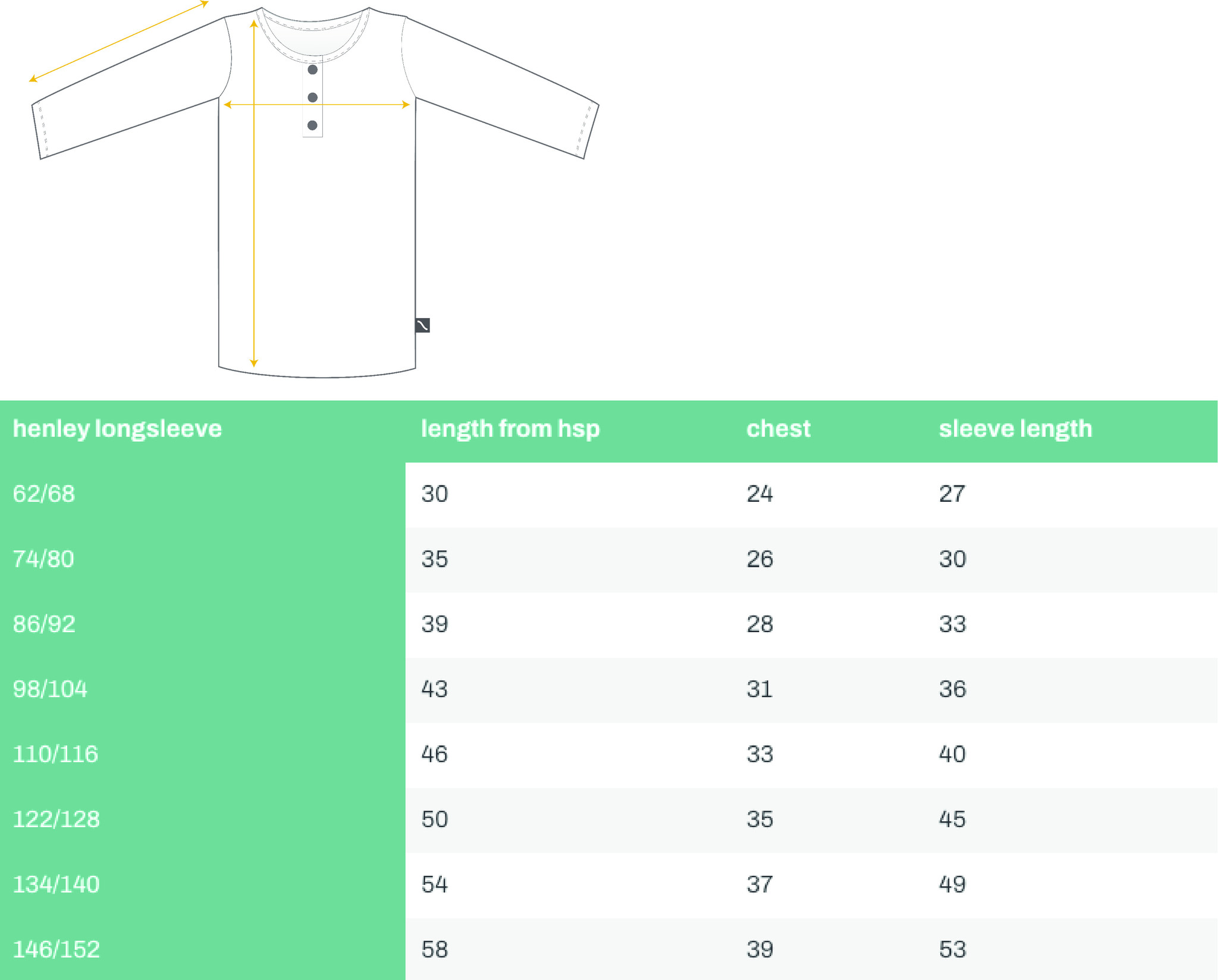
Task: Select the 'length from hsp' column header
Action: 510,429
